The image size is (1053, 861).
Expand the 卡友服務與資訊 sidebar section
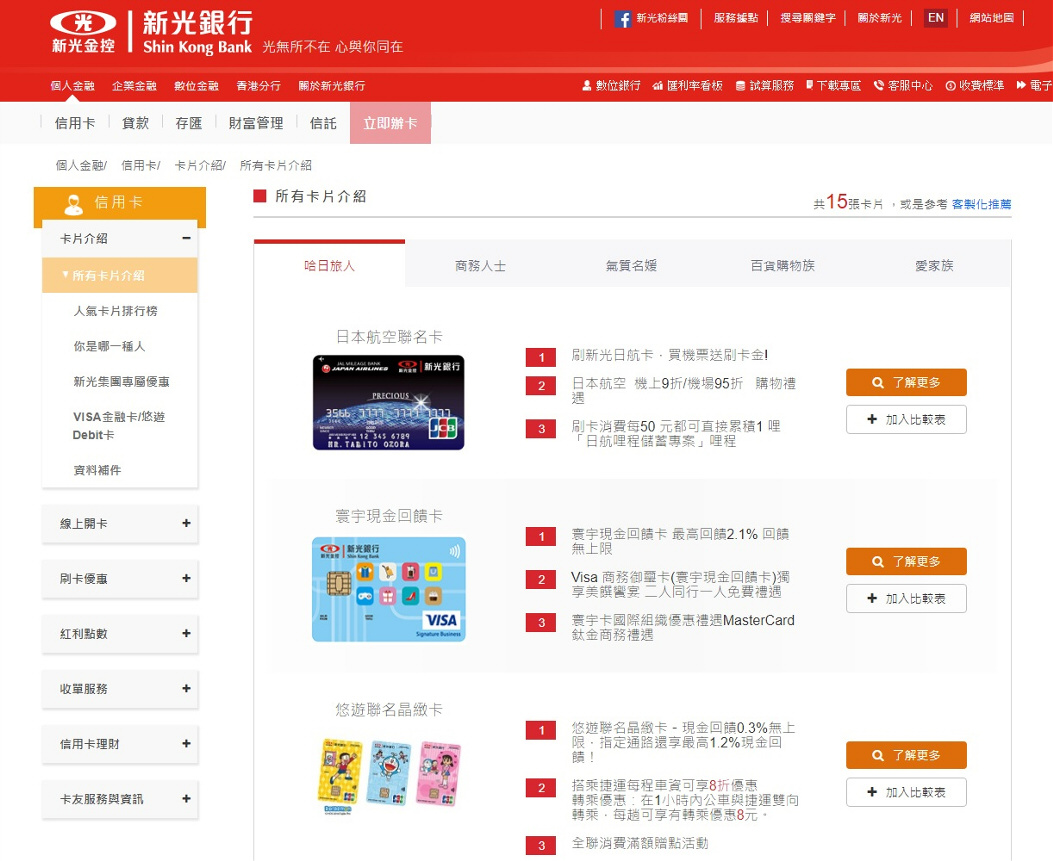pos(186,799)
